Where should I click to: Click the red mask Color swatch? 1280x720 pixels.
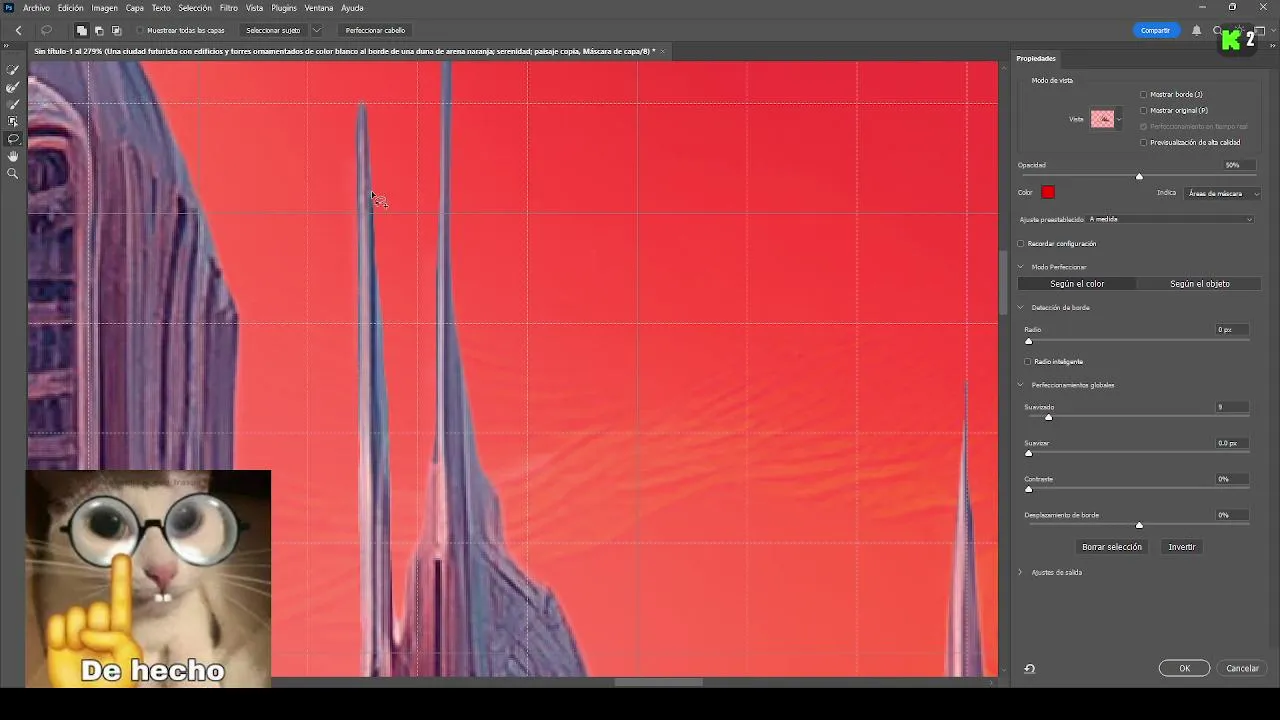click(1048, 193)
